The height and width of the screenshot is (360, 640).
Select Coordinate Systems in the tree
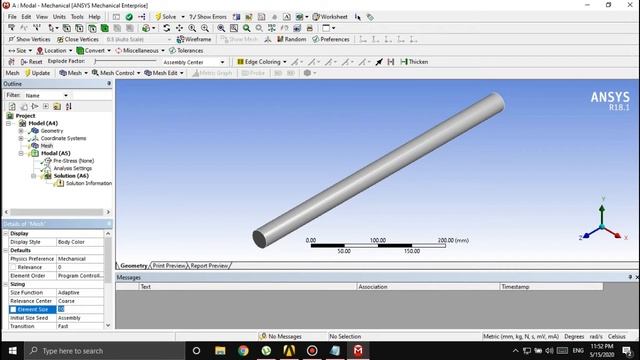[63, 138]
